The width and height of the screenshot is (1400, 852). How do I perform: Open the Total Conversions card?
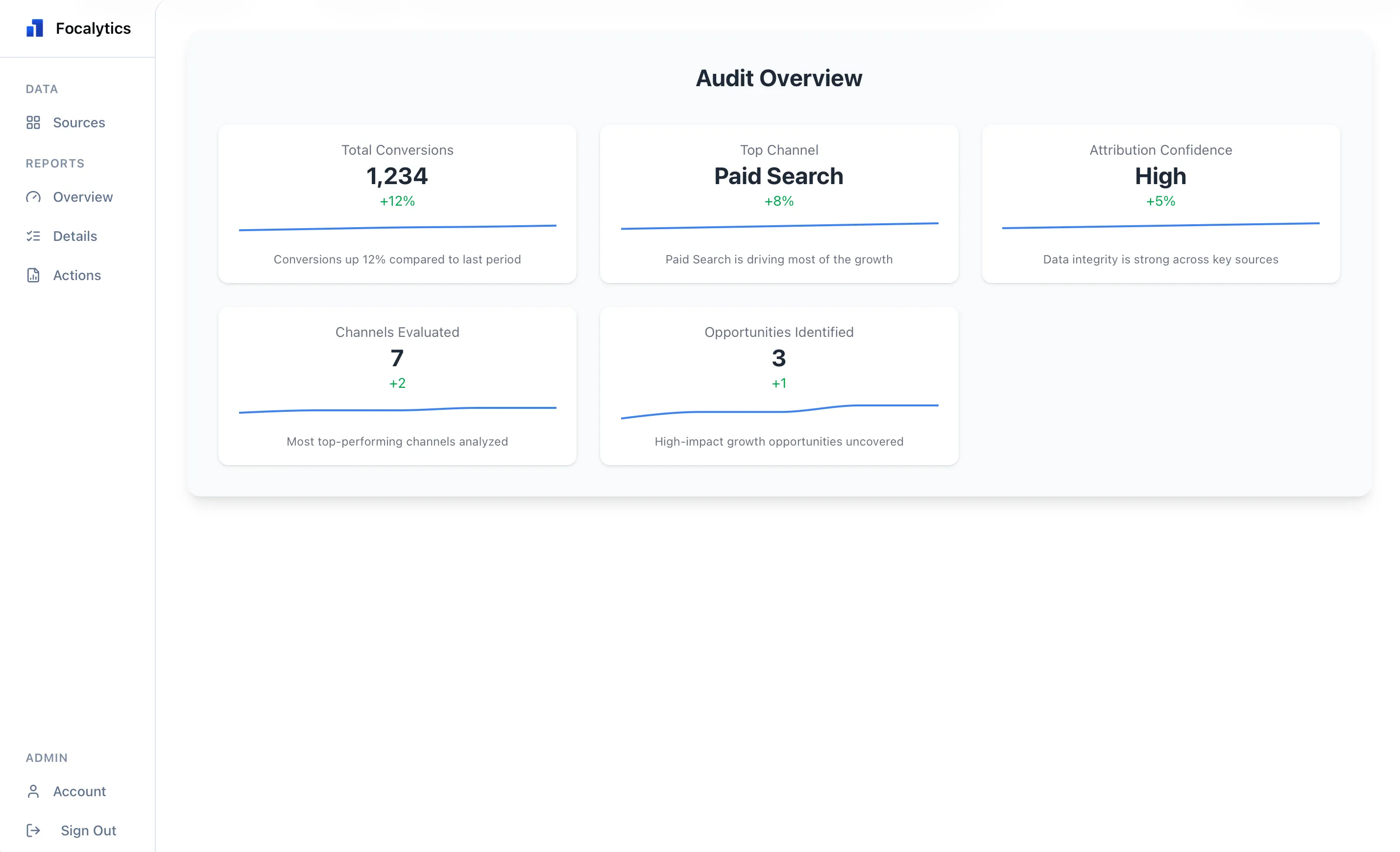coord(397,205)
